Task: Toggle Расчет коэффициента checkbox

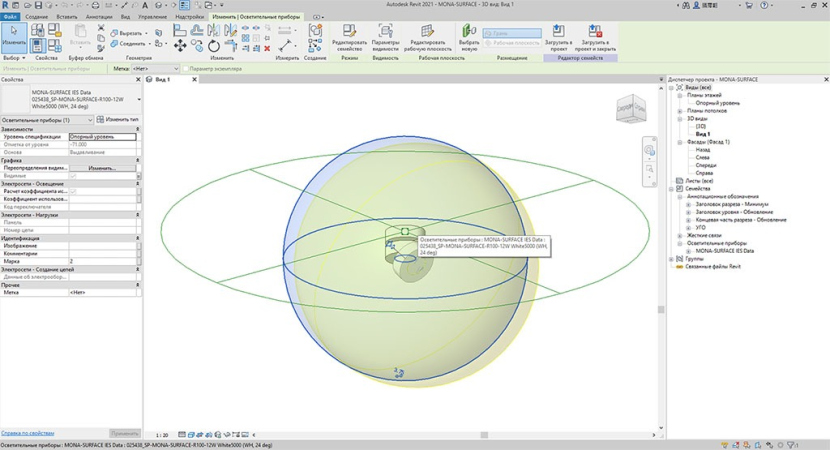Action: click(x=72, y=191)
